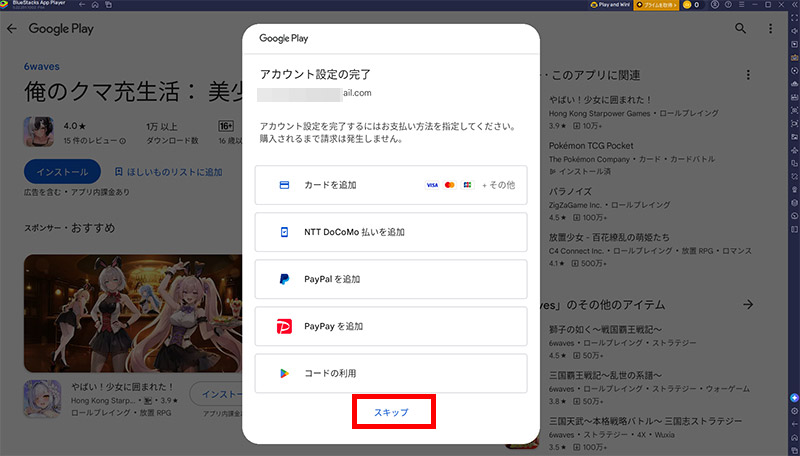The height and width of the screenshot is (456, 800).
Task: Click the PayPal logo icon
Action: [x=284, y=279]
